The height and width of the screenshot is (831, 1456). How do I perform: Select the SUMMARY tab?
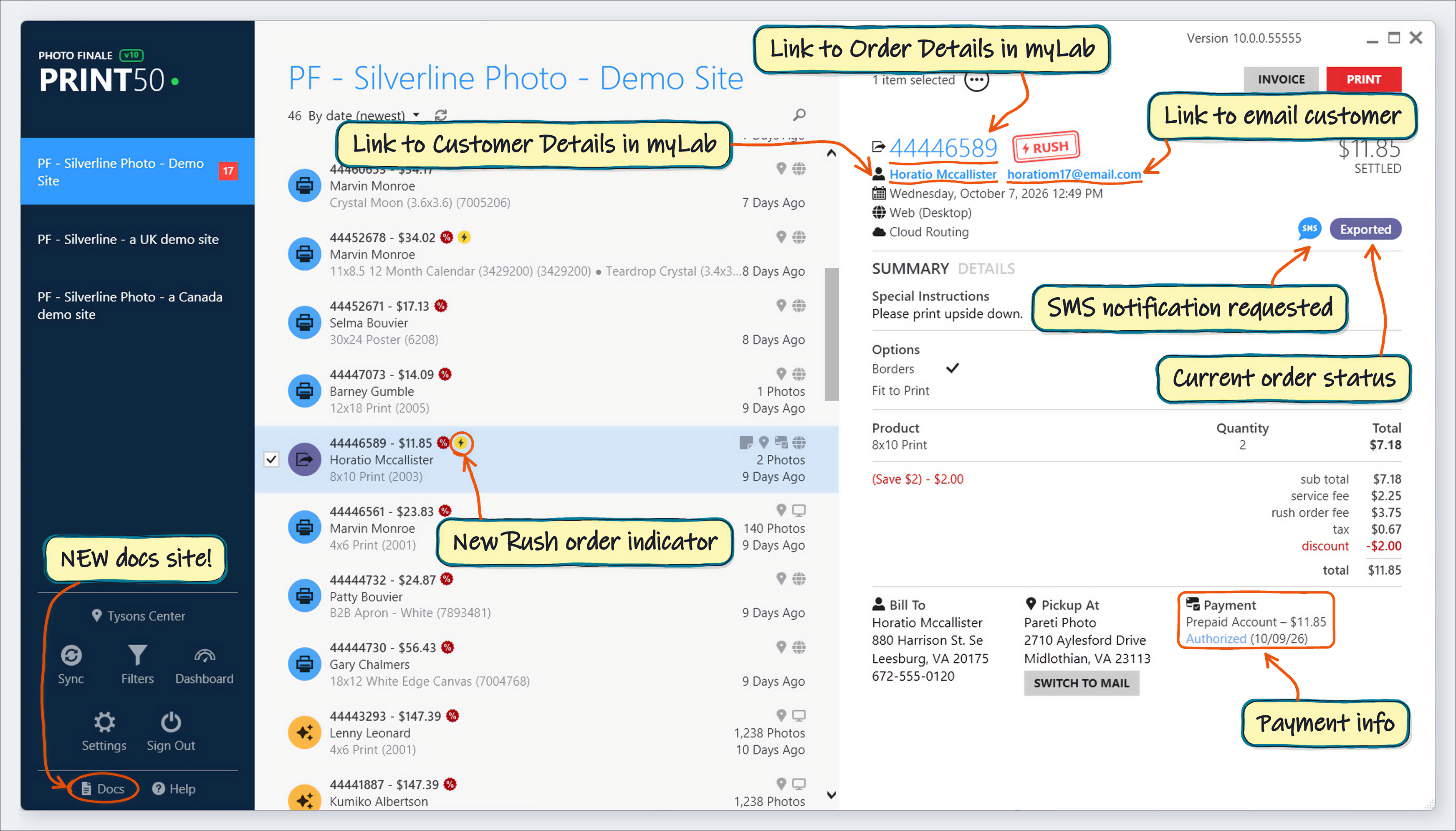(x=910, y=269)
